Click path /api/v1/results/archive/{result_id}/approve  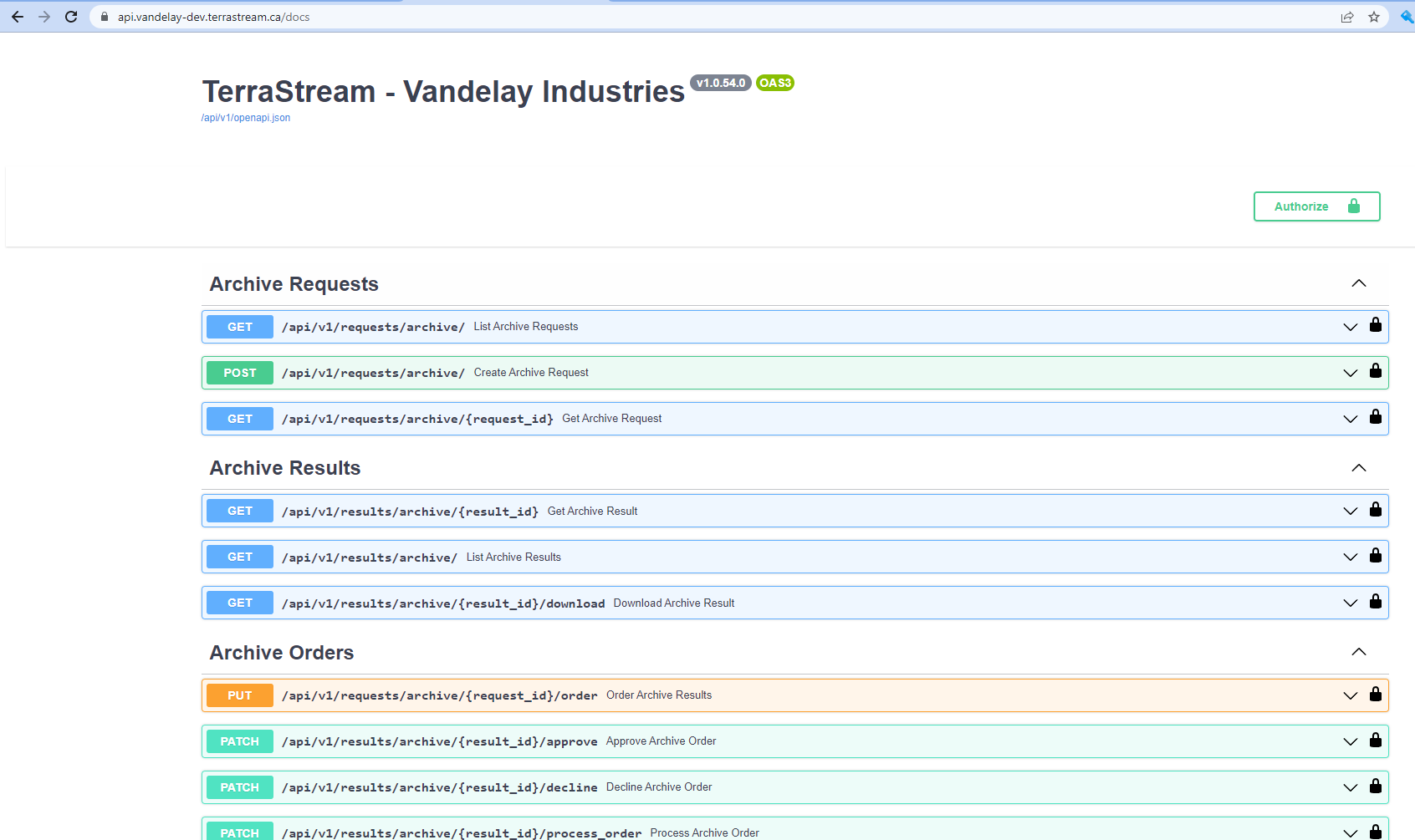click(440, 741)
